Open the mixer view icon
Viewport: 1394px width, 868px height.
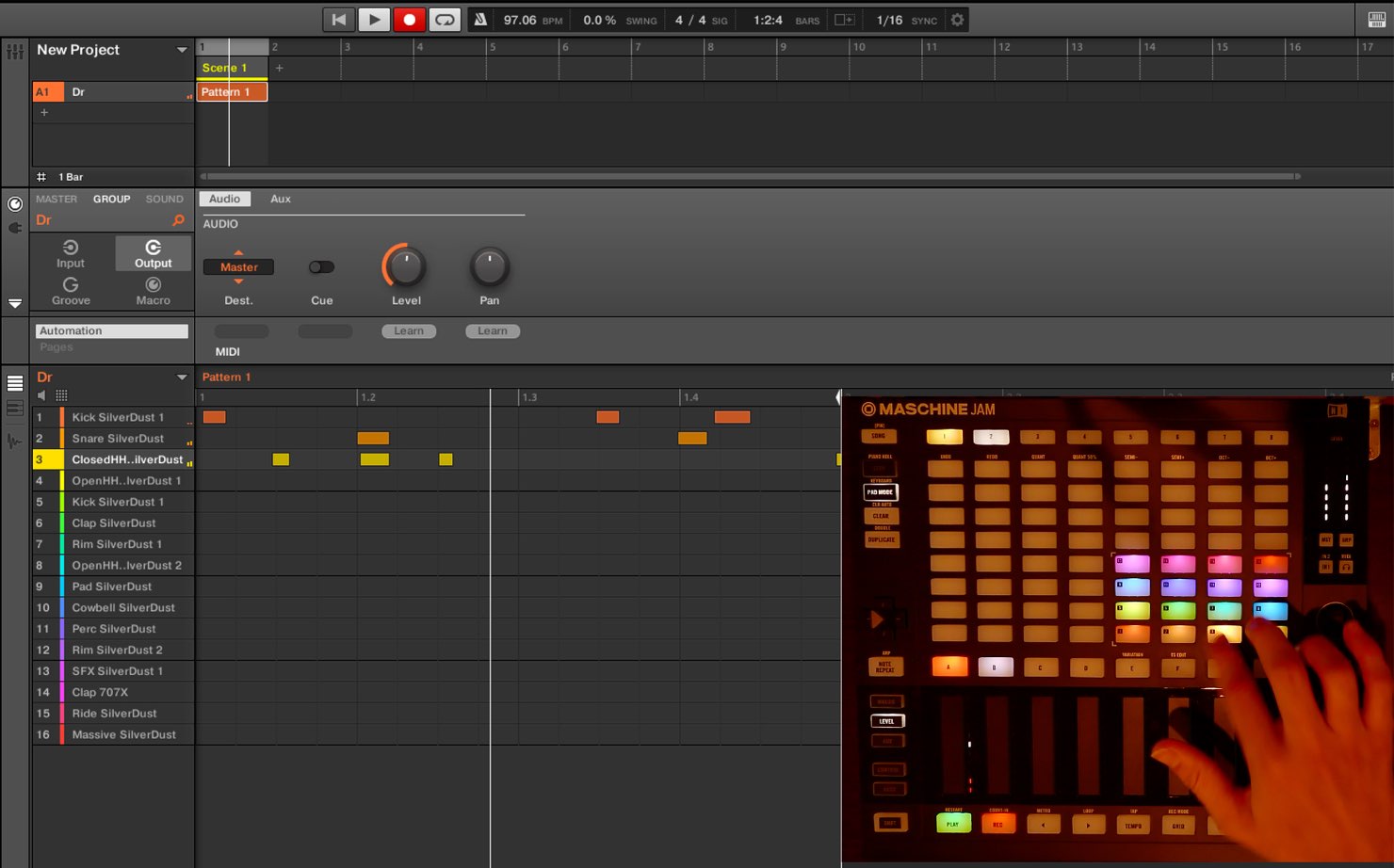click(15, 52)
